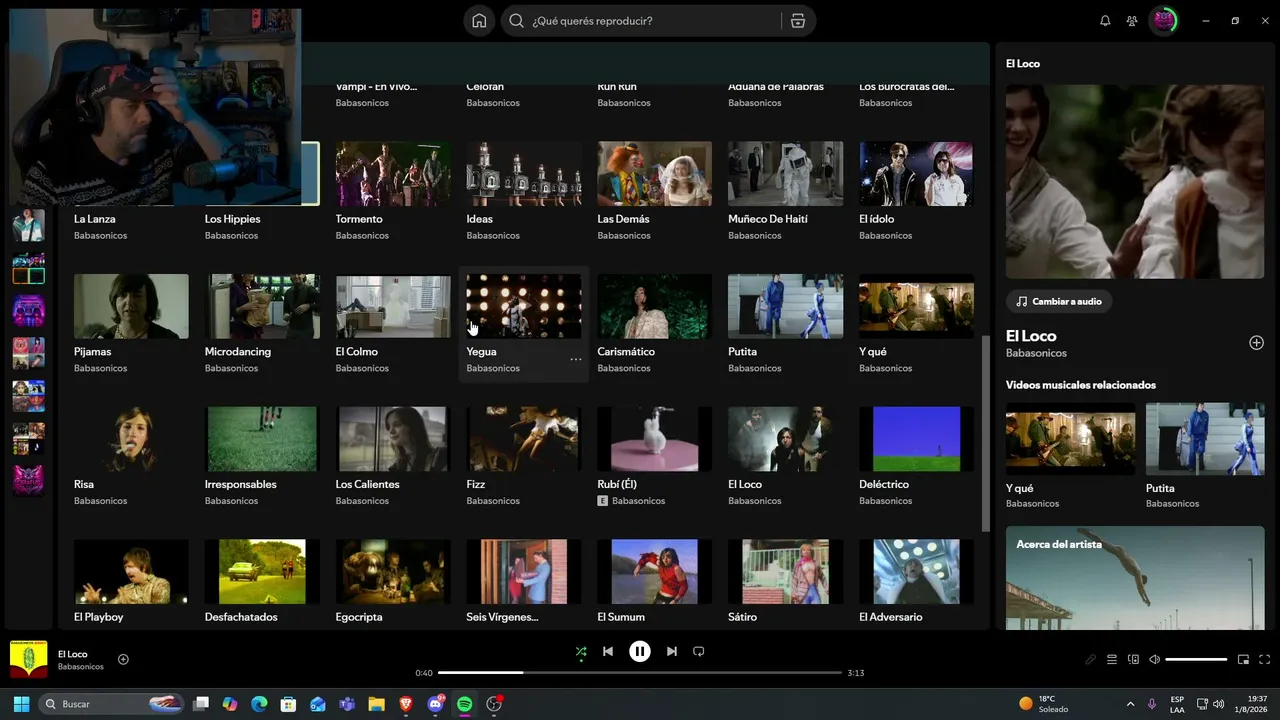Open the playback queue icon
Viewport: 1280px width, 720px height.
(x=1112, y=660)
